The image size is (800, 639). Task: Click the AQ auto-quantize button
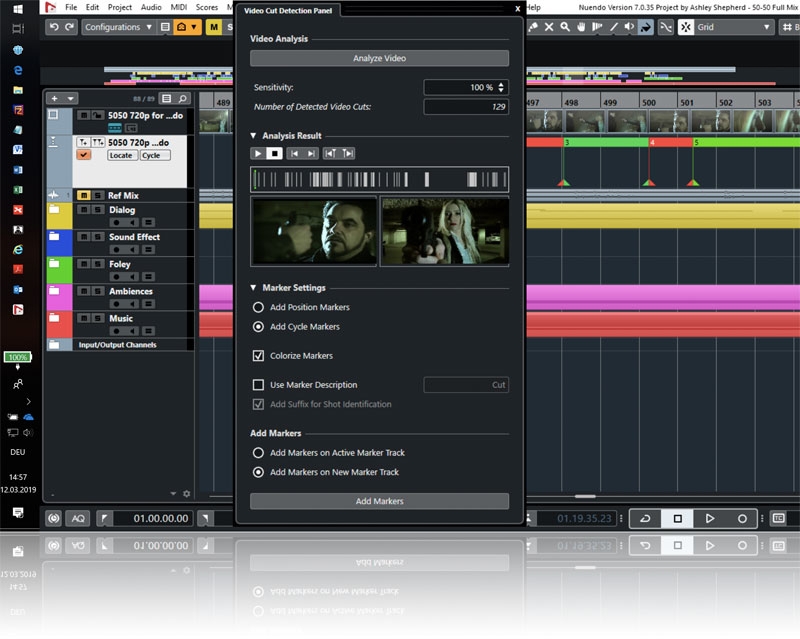coord(77,518)
